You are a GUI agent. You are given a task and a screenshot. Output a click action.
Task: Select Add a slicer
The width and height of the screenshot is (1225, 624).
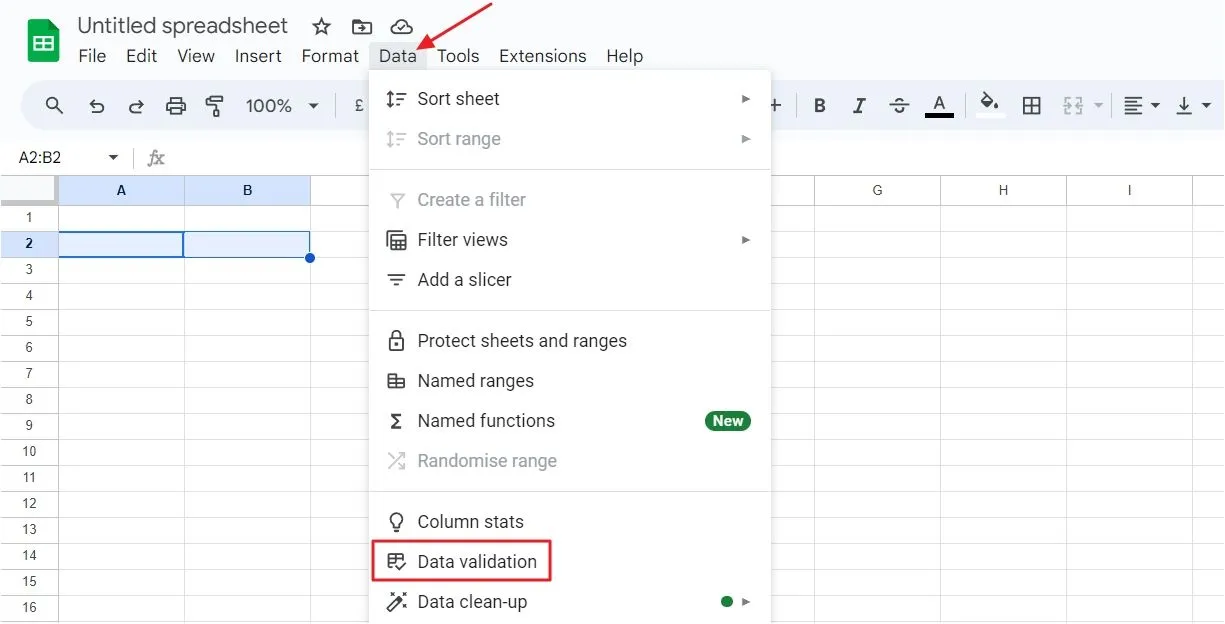click(x=570, y=280)
